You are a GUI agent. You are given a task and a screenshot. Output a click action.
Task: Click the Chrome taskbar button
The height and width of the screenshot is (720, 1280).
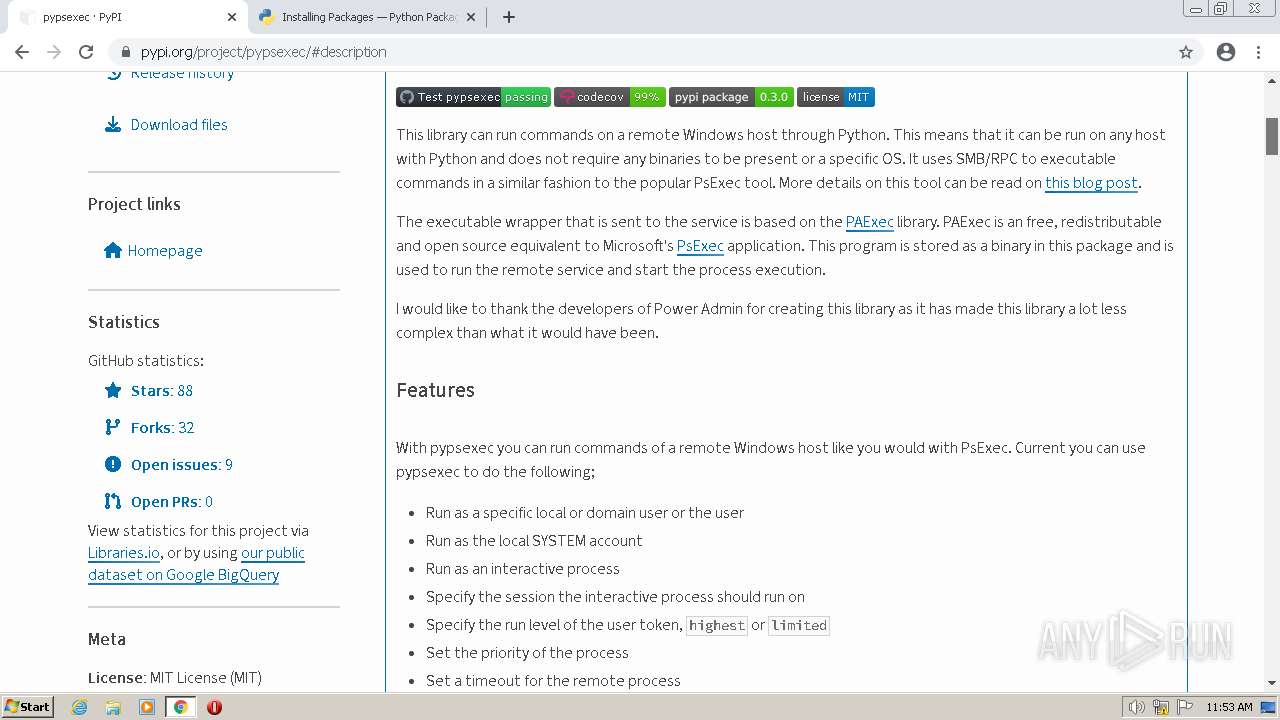click(181, 707)
